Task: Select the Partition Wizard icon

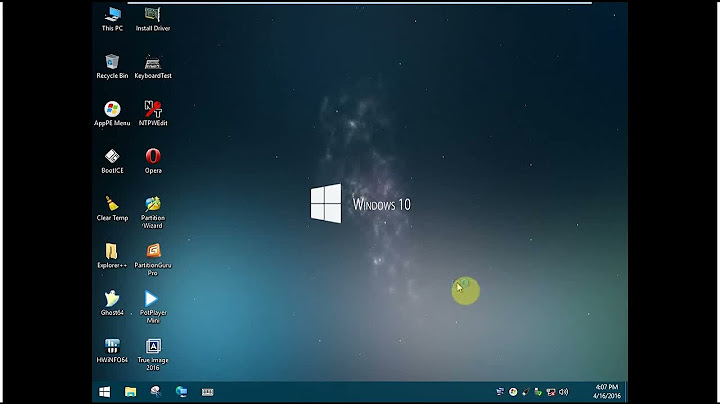Action: click(x=153, y=212)
